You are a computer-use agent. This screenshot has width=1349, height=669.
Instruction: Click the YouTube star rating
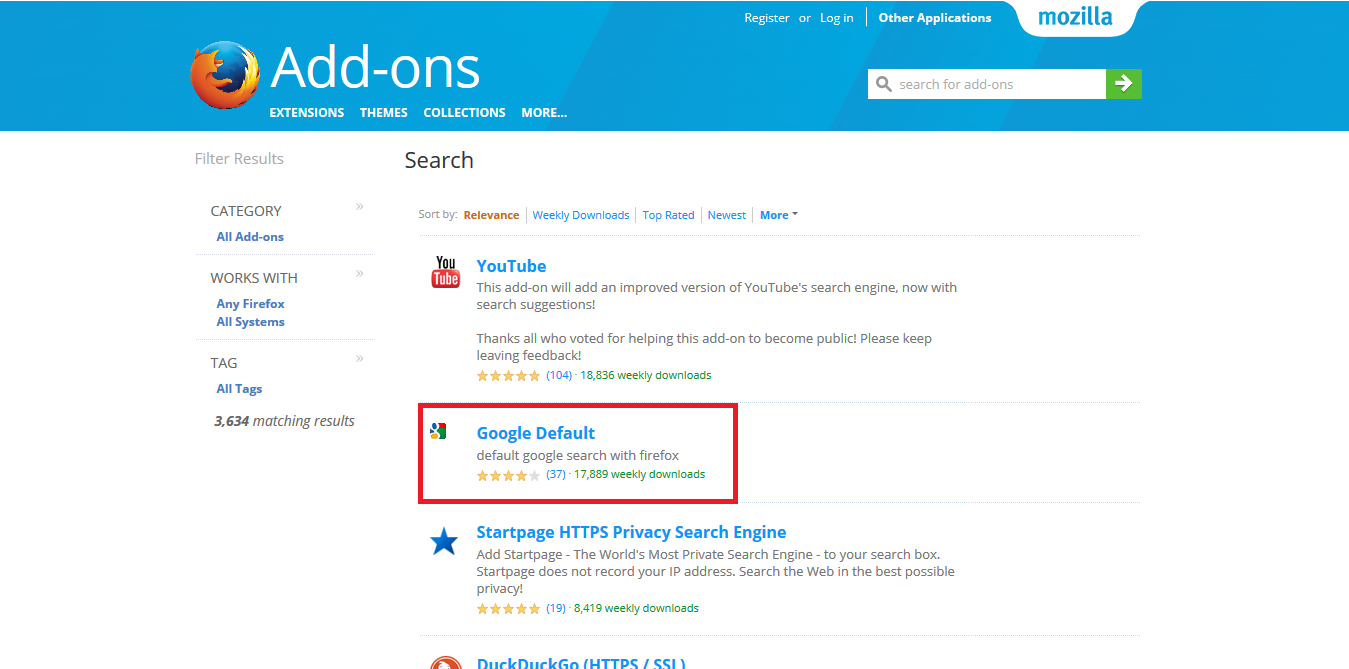coord(508,376)
